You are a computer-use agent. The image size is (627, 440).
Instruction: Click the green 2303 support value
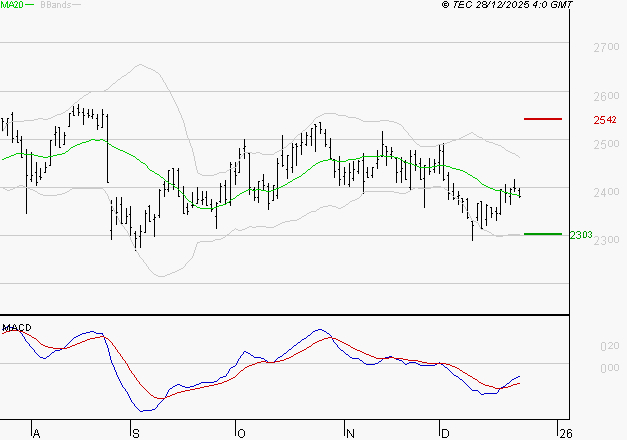tap(581, 235)
